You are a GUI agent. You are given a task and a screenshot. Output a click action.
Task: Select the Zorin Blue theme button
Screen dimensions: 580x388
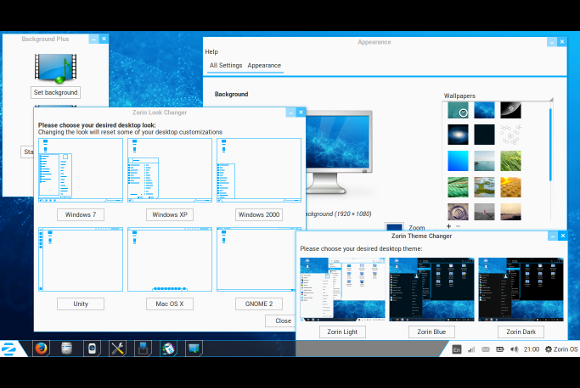(432, 332)
